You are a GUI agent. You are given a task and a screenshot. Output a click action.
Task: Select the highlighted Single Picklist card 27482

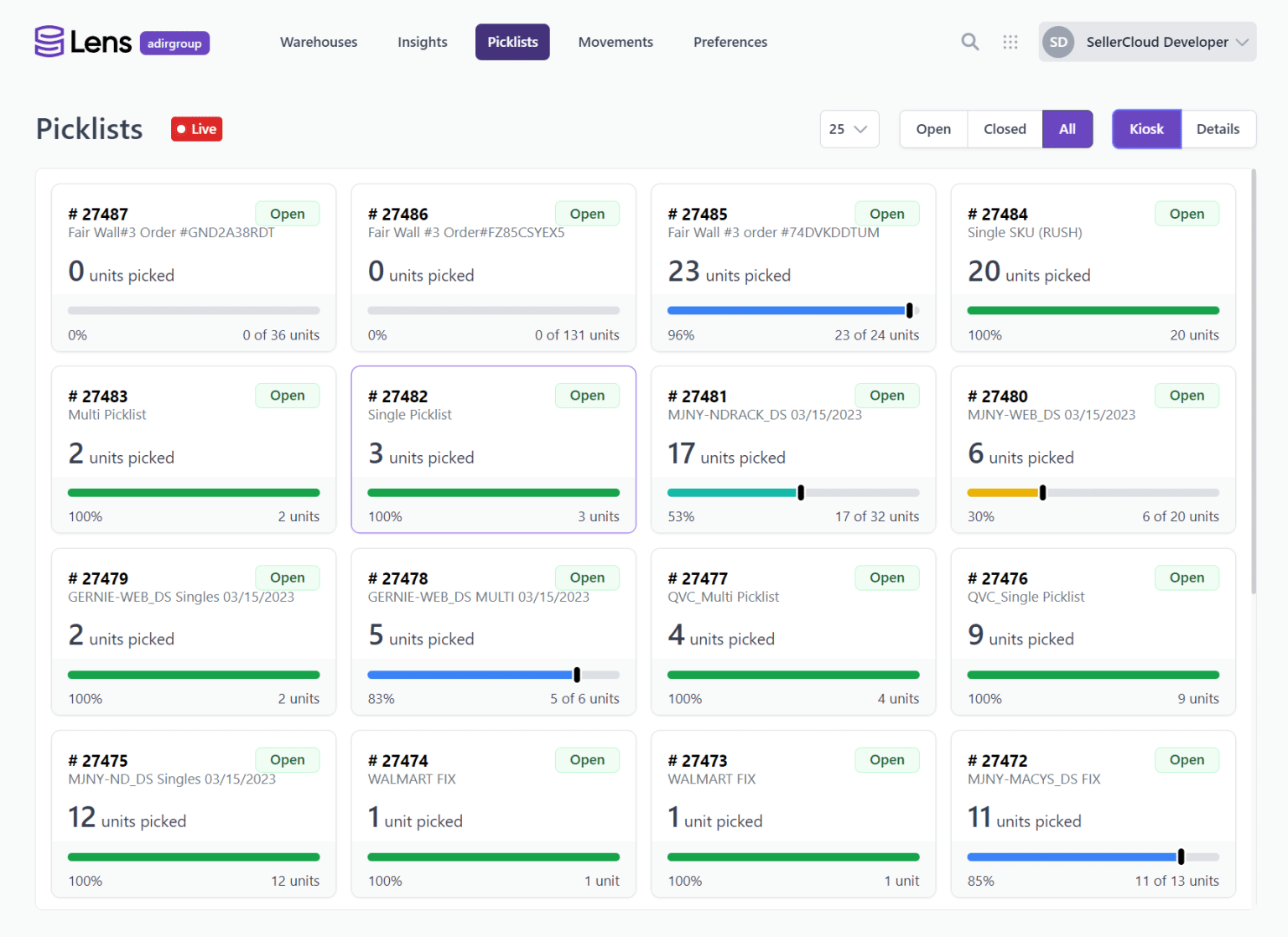[493, 450]
